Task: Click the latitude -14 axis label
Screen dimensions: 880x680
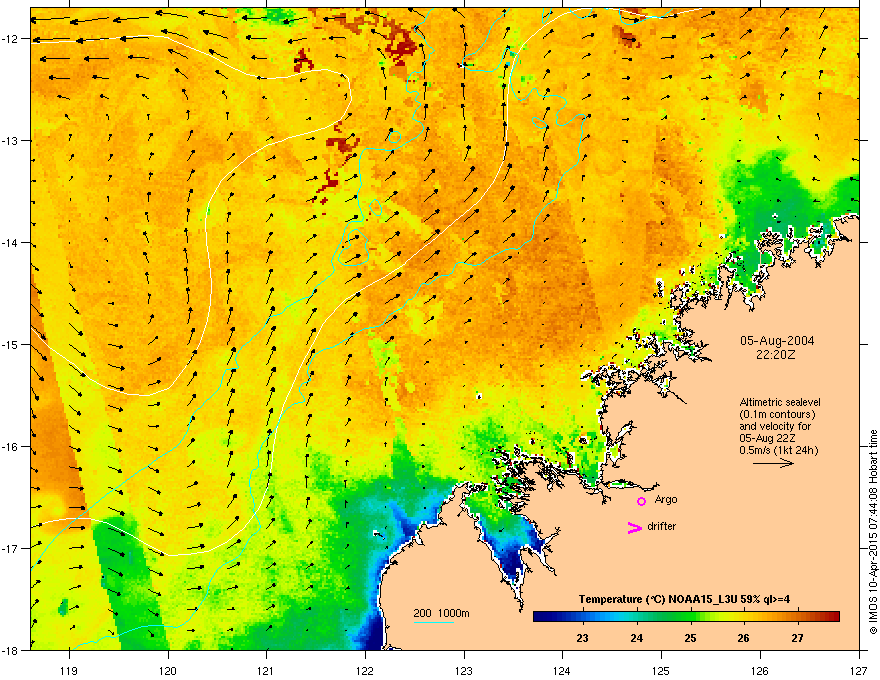Action: point(10,242)
